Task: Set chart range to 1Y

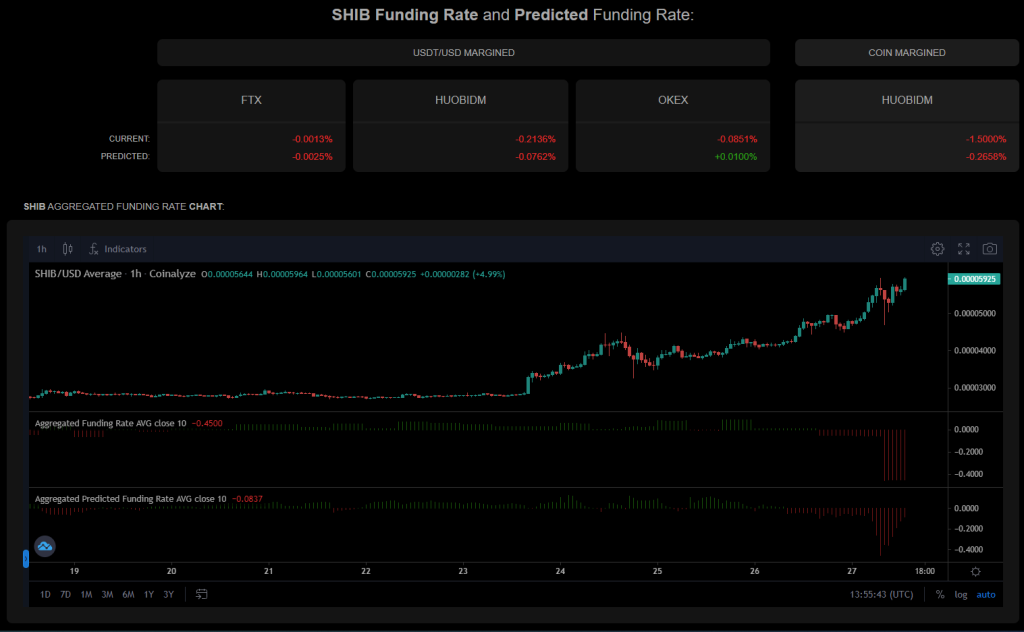Action: tap(148, 594)
